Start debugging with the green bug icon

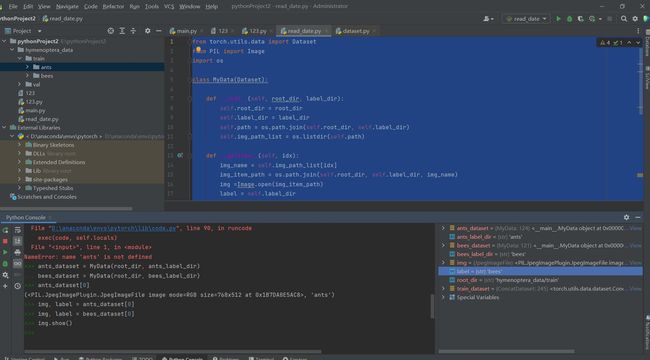(x=569, y=19)
